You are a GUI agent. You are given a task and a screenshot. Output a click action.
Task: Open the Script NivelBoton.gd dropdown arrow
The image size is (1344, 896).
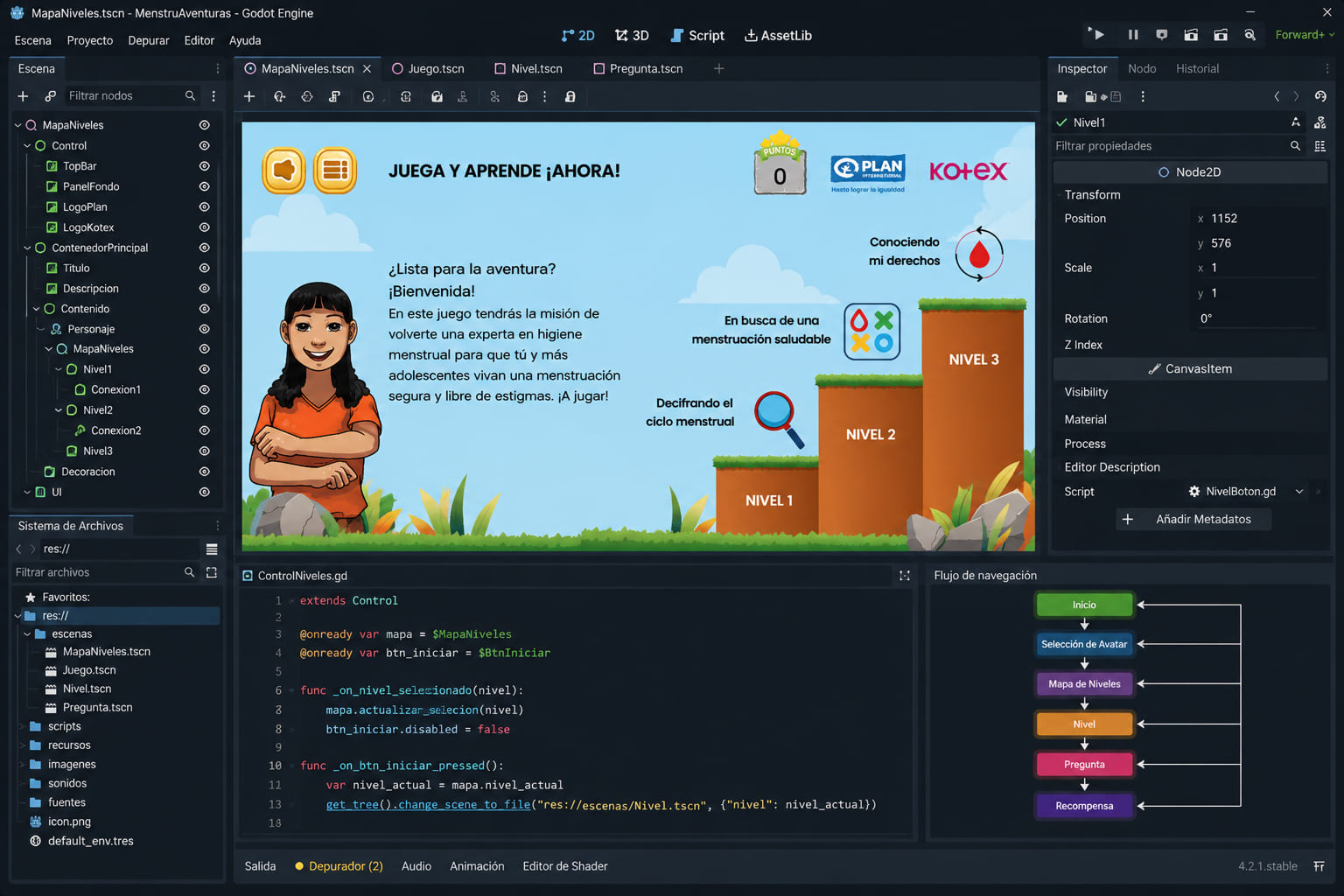click(x=1299, y=492)
